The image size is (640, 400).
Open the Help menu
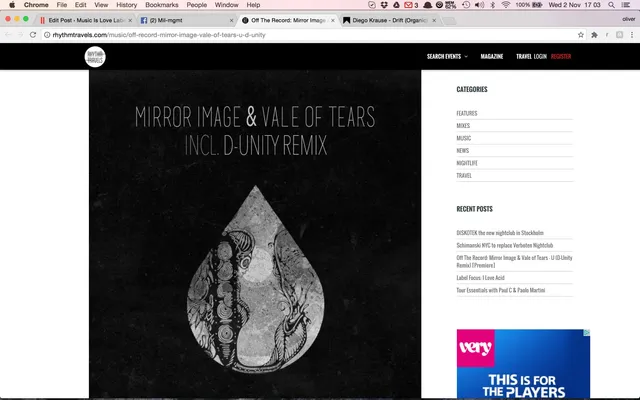coord(253,5)
